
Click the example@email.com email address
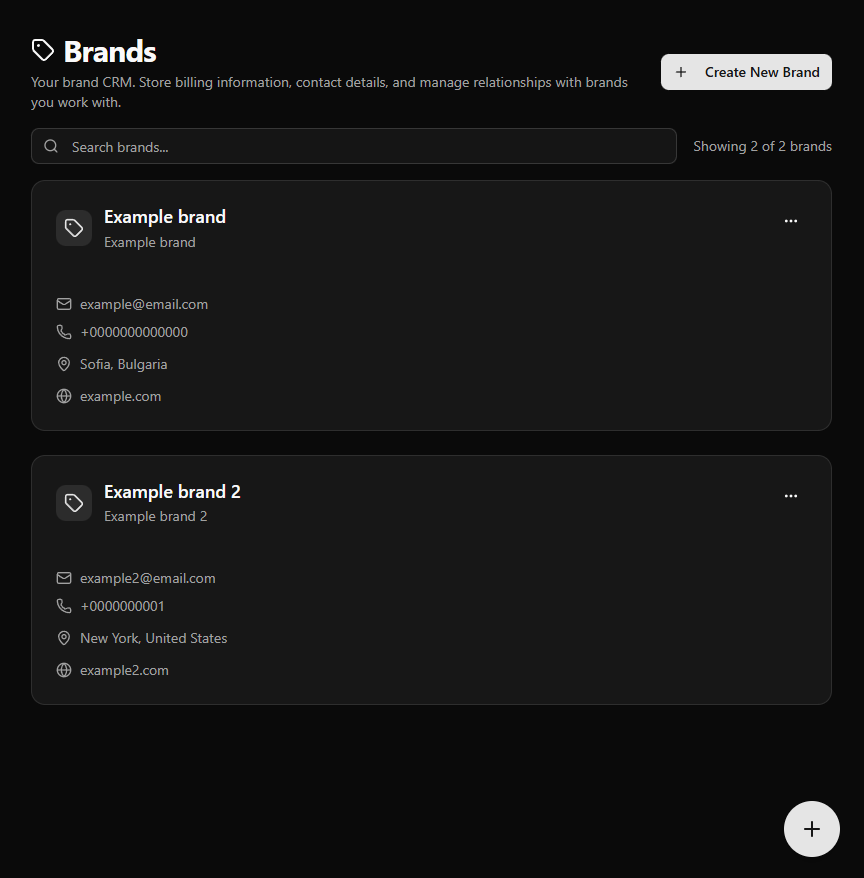[x=144, y=304]
